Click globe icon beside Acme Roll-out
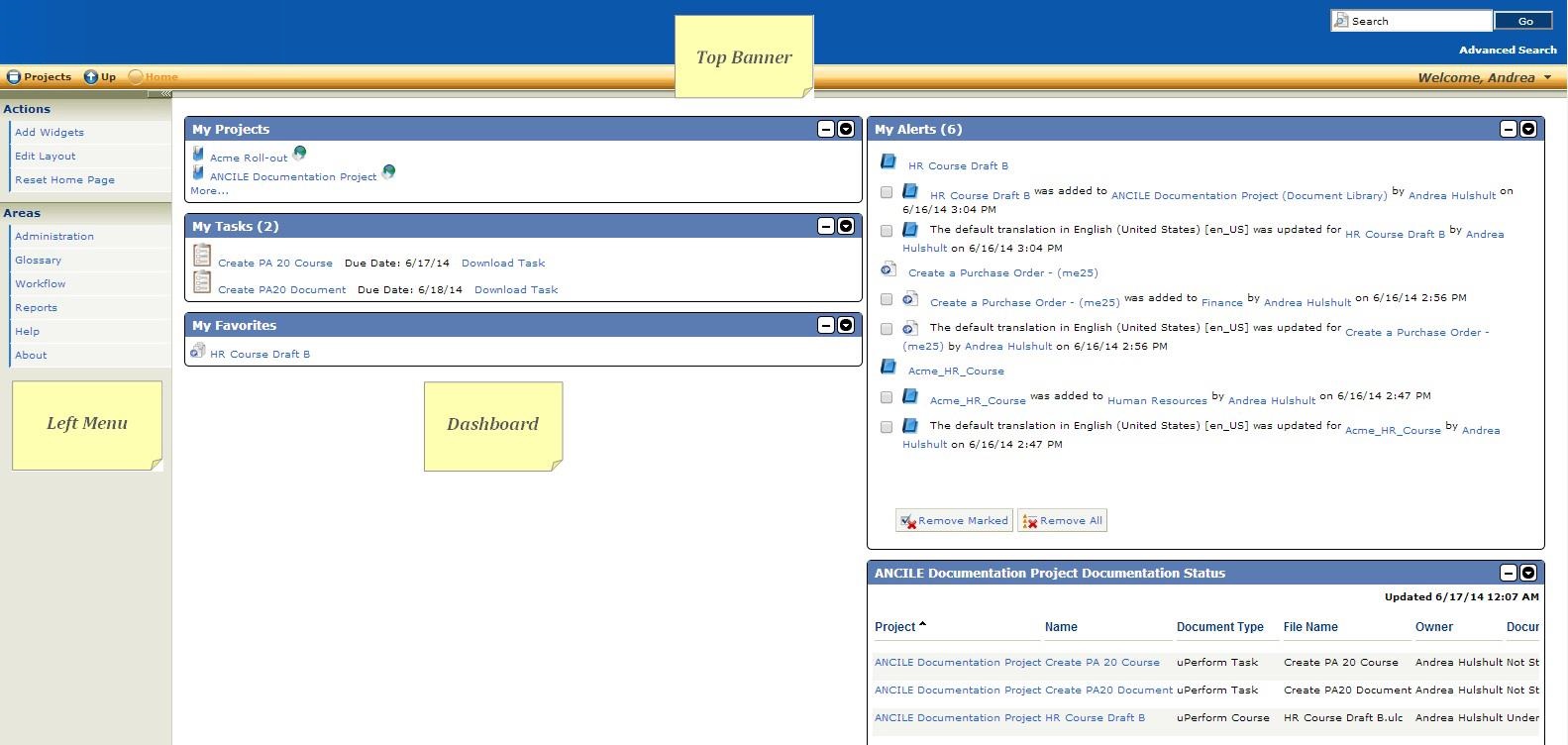The height and width of the screenshot is (745, 1568). (299, 153)
